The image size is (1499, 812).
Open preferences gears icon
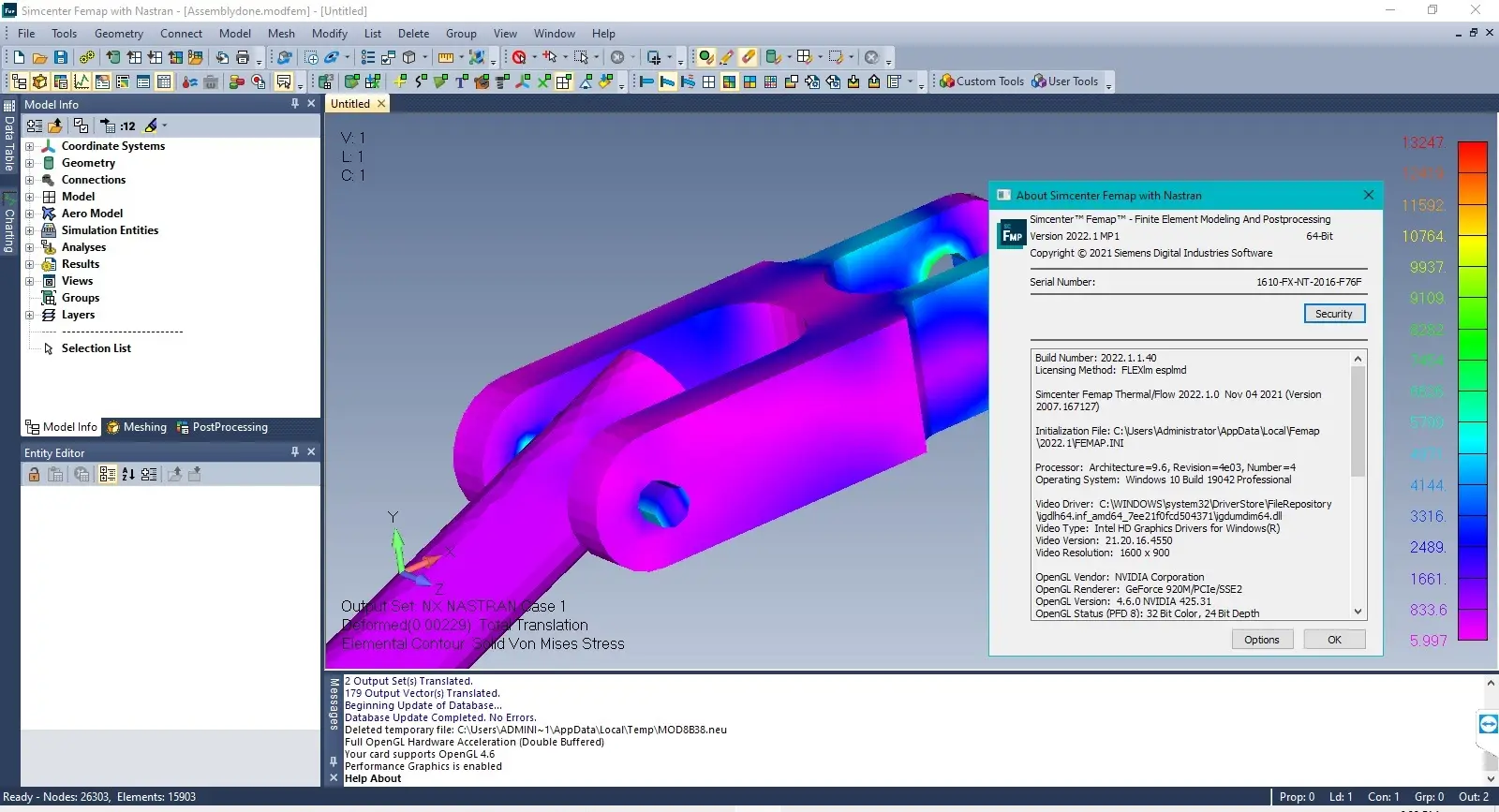[87, 57]
